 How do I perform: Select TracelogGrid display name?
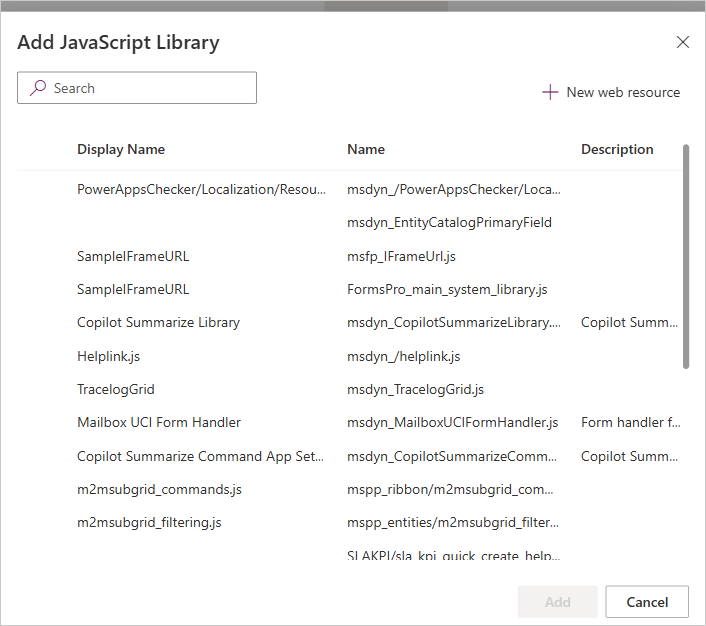(x=116, y=389)
